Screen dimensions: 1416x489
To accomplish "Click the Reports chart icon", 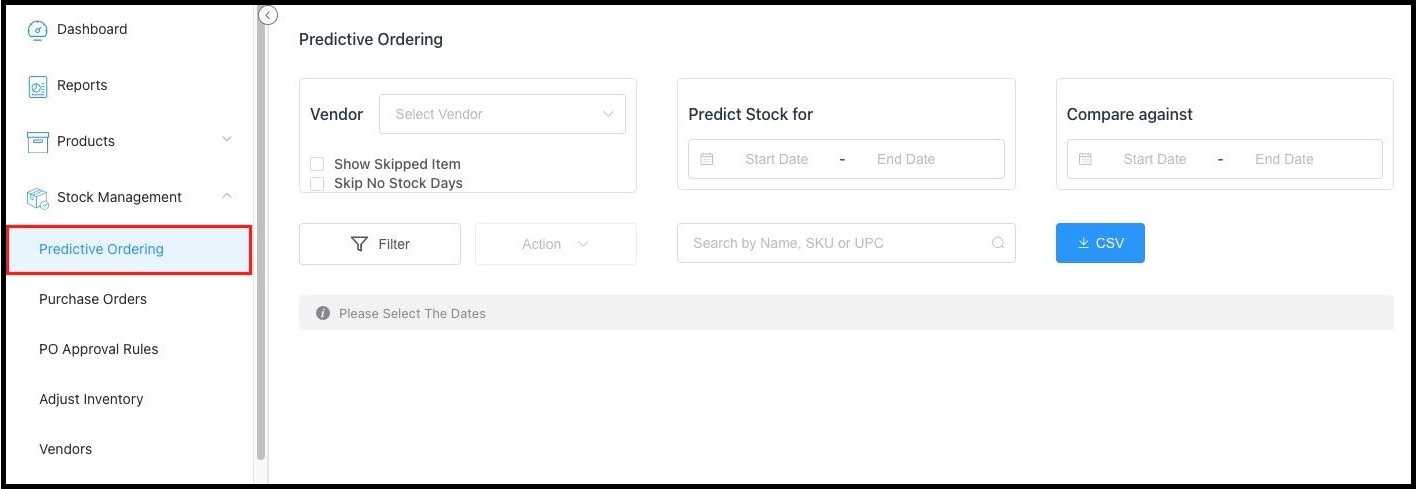I will pos(37,86).
